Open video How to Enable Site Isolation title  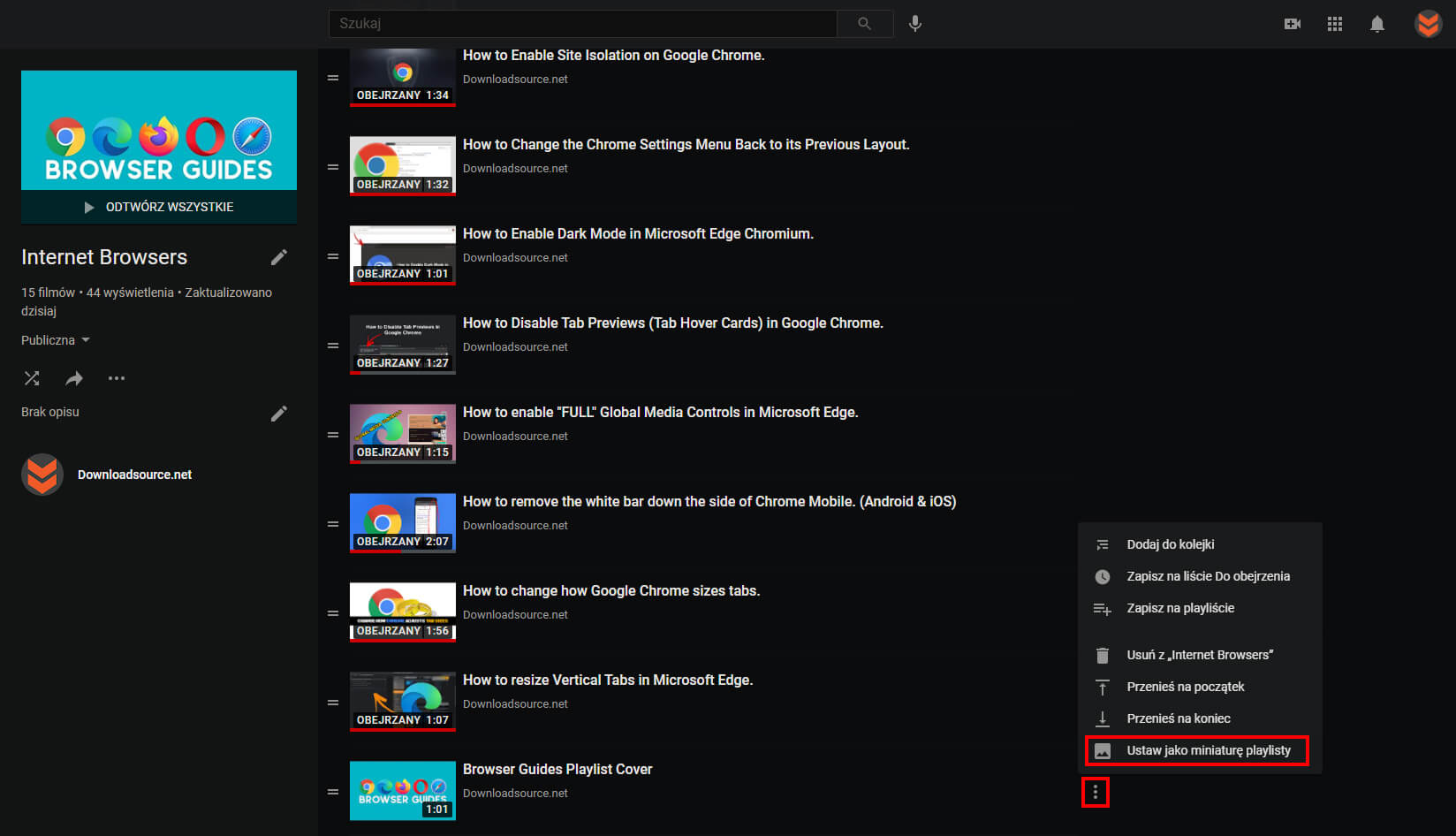[613, 55]
